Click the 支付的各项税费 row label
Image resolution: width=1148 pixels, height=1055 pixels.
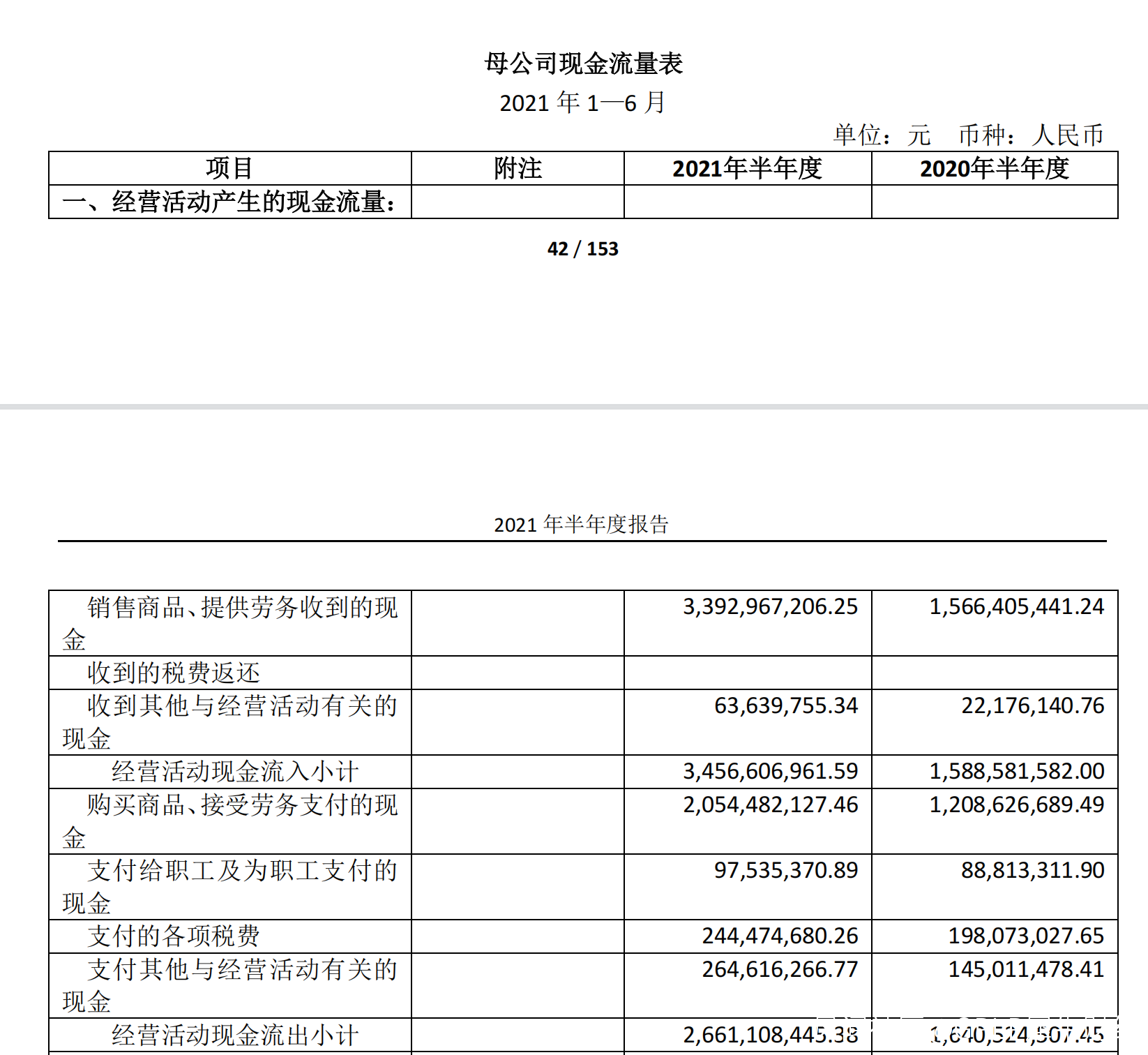point(174,936)
